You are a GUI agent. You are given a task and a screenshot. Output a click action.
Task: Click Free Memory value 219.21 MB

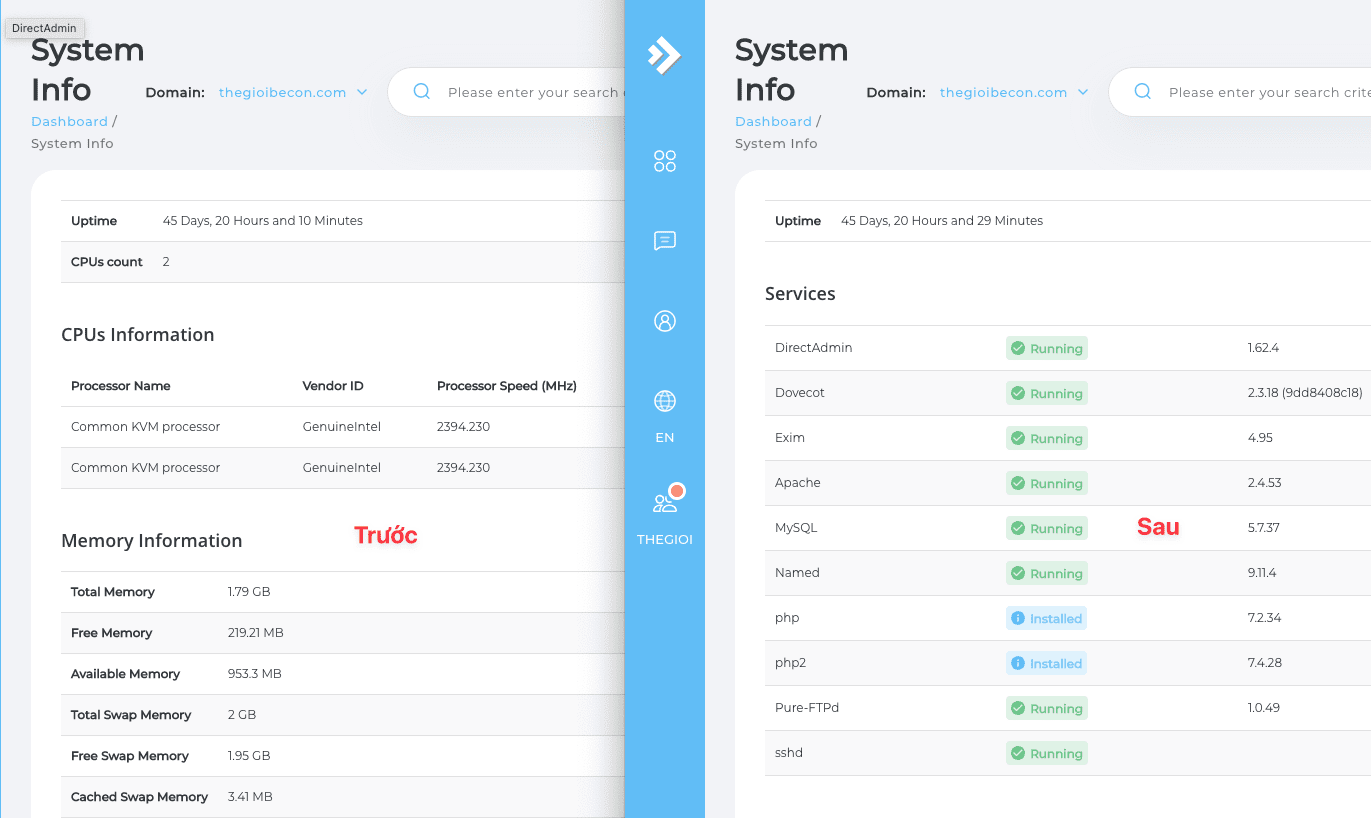[x=255, y=633]
